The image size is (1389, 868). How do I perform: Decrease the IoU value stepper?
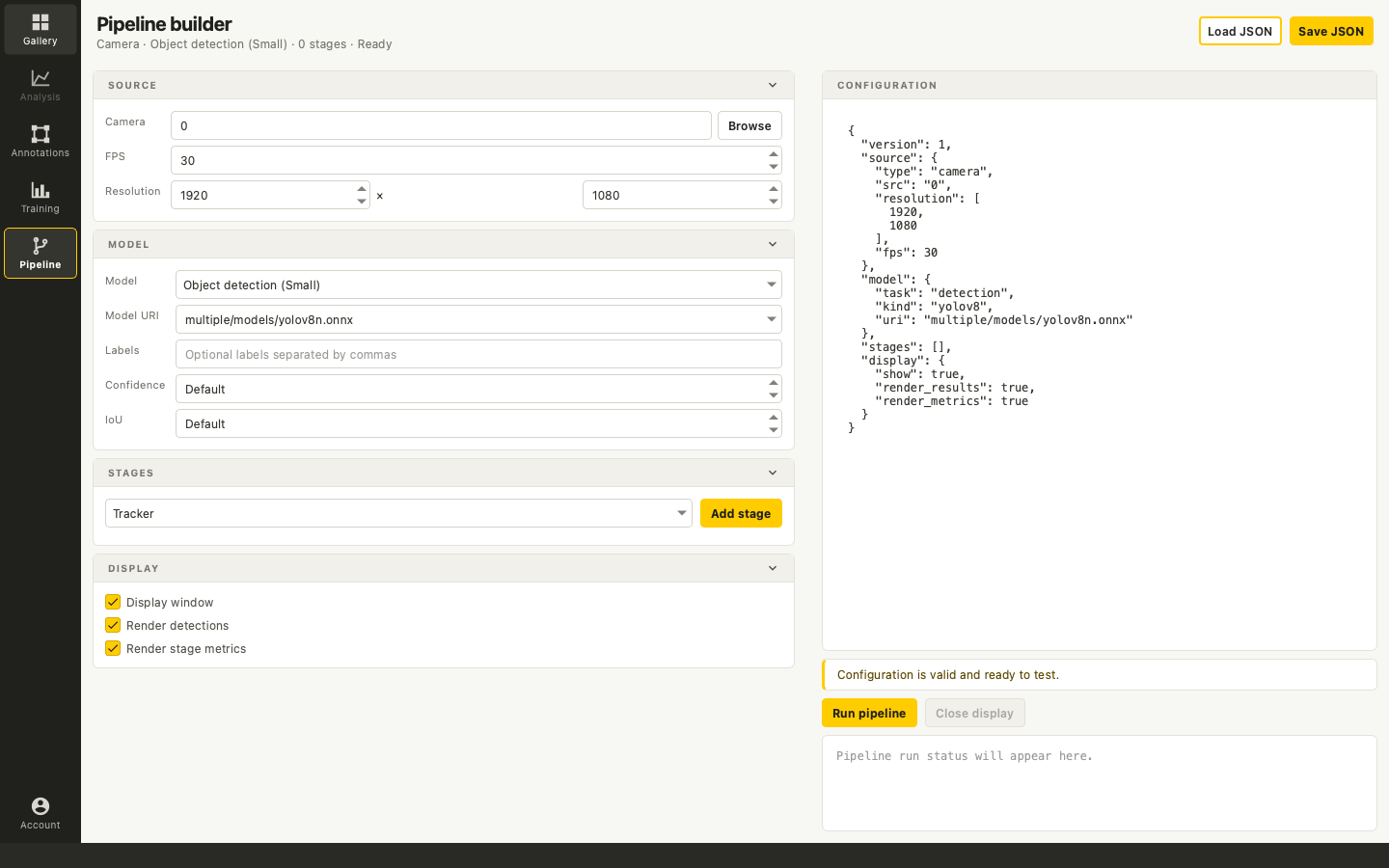(x=774, y=430)
